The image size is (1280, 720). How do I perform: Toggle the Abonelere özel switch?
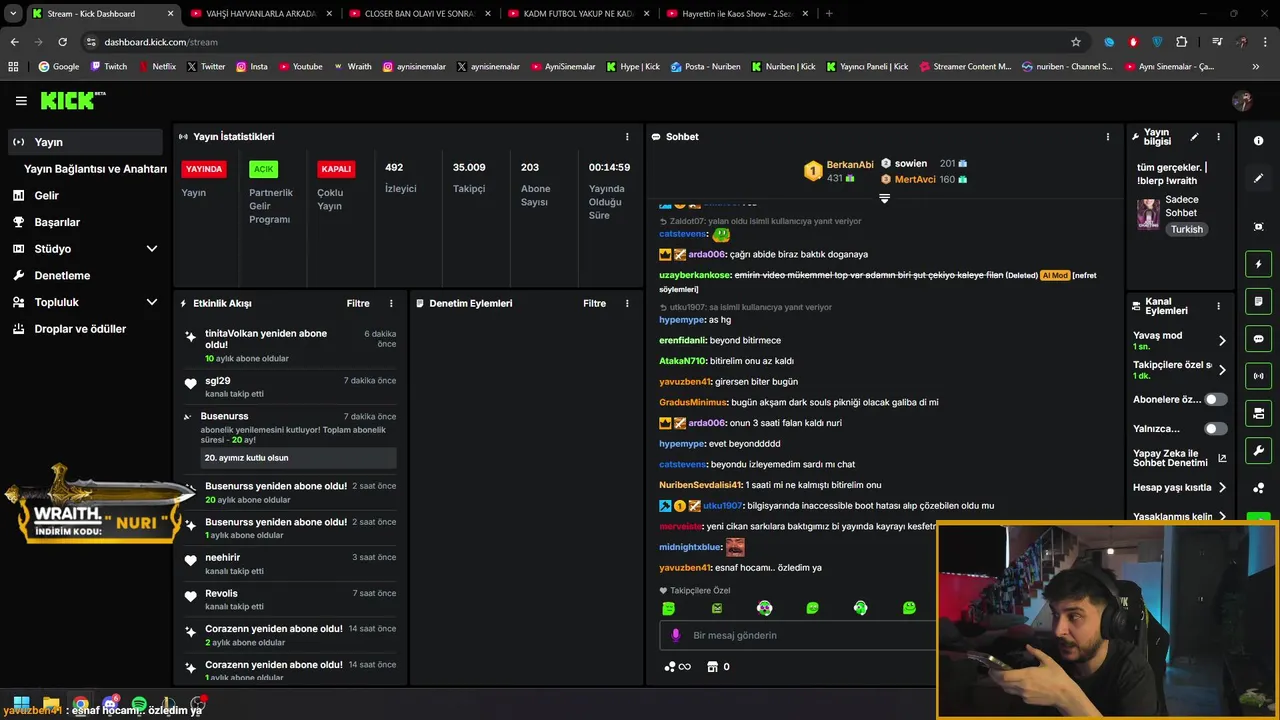point(1215,399)
